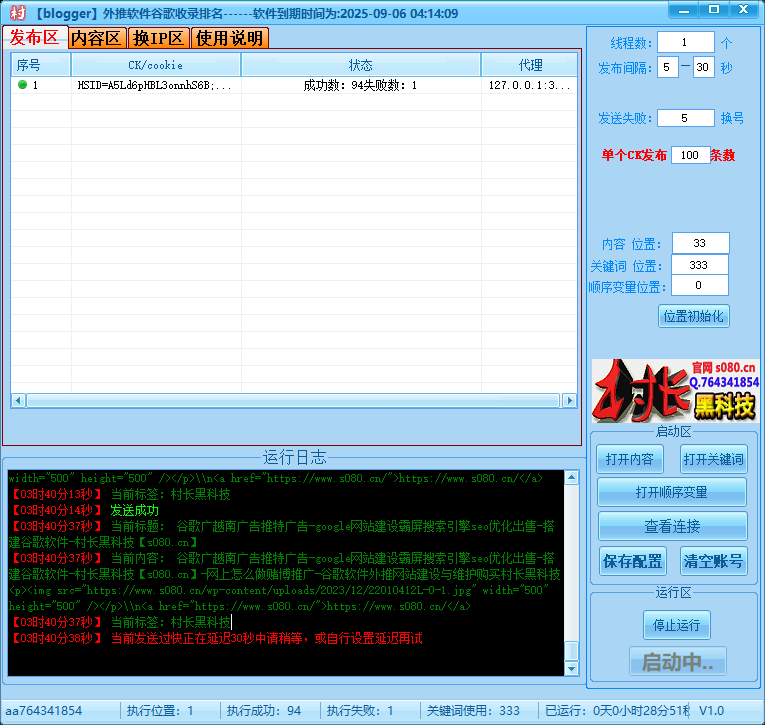
Task: Click the 打开内容 button
Action: 629,459
